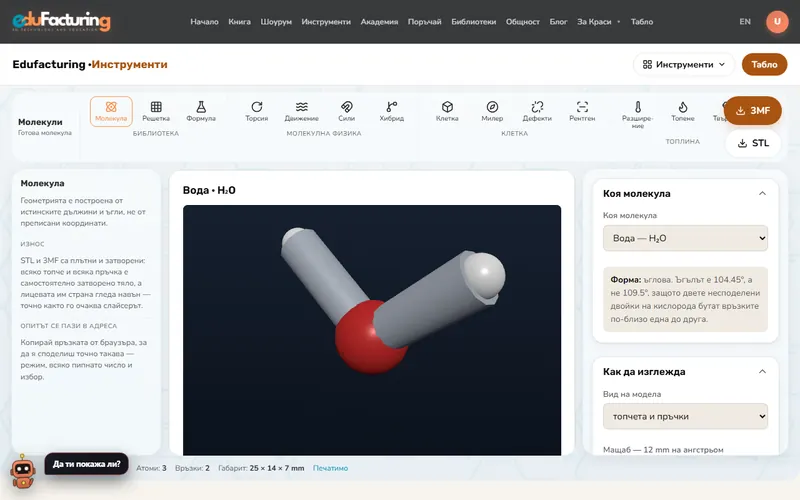
Task: Click the orange Табло button
Action: (x=764, y=64)
